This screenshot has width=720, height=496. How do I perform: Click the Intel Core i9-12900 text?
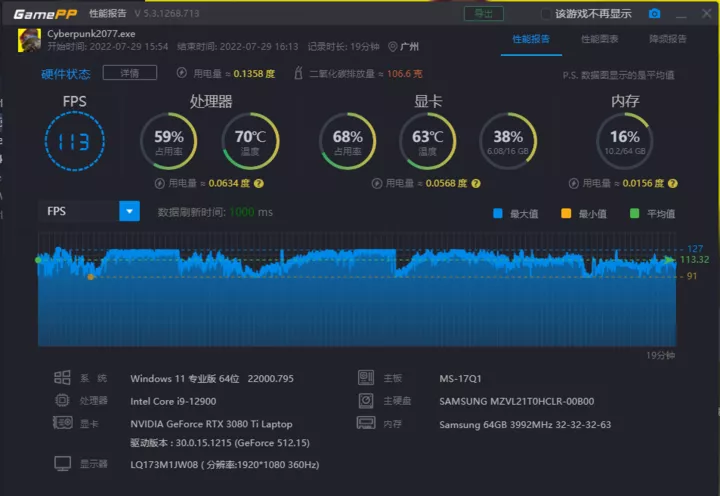(173, 401)
